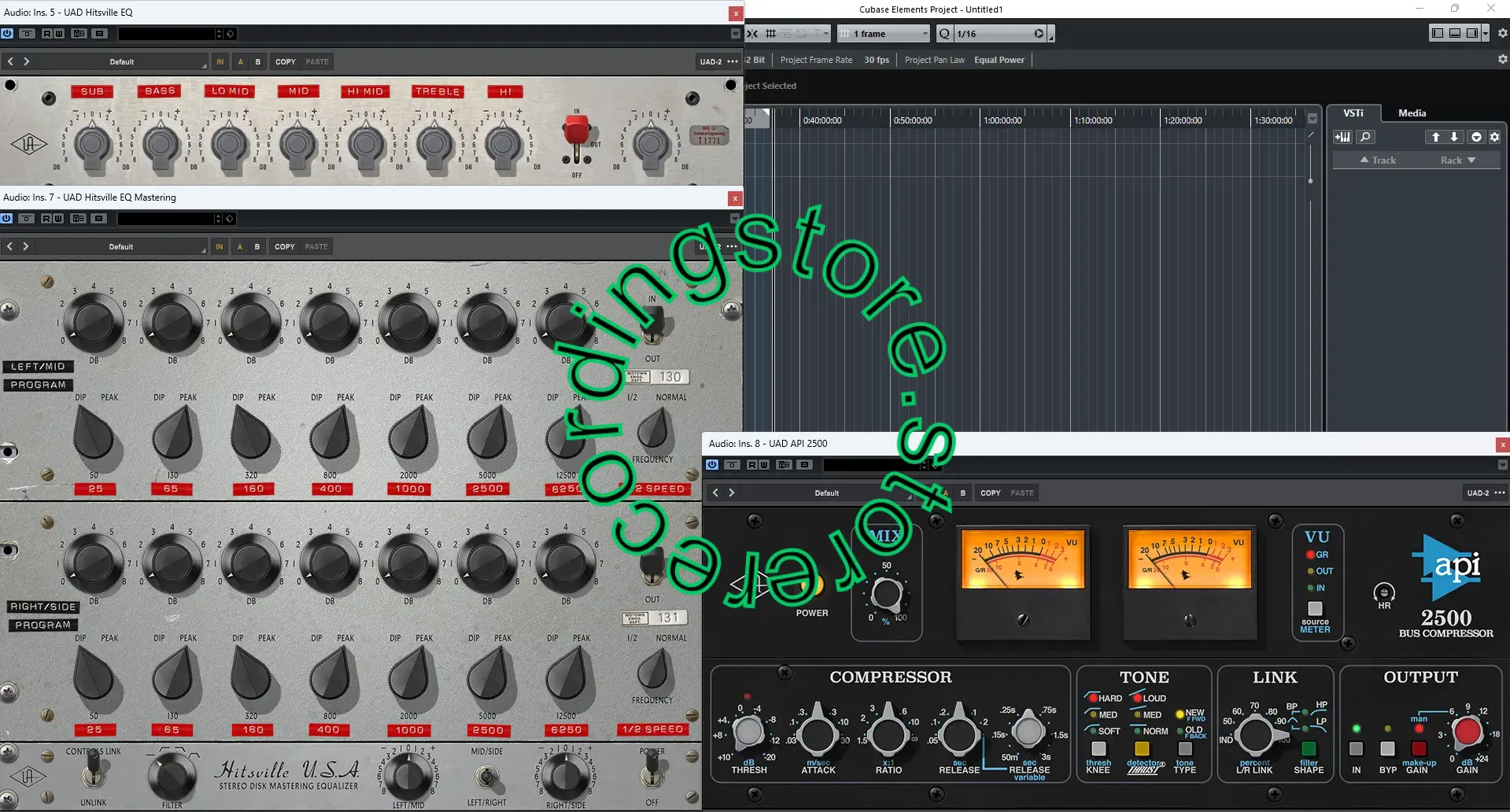Click the HR headroom screw on API 2500

point(1384,592)
